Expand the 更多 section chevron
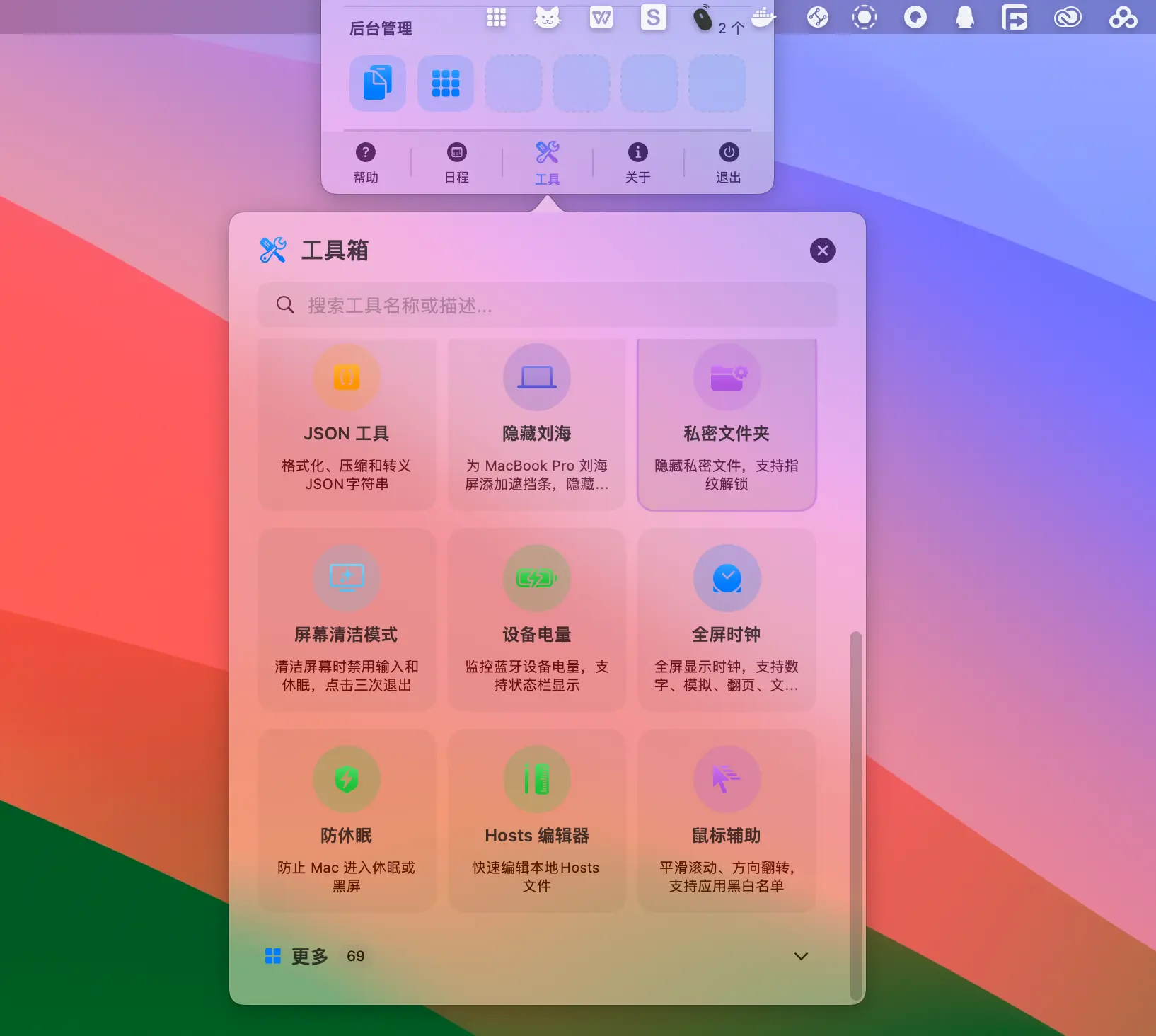 point(801,956)
